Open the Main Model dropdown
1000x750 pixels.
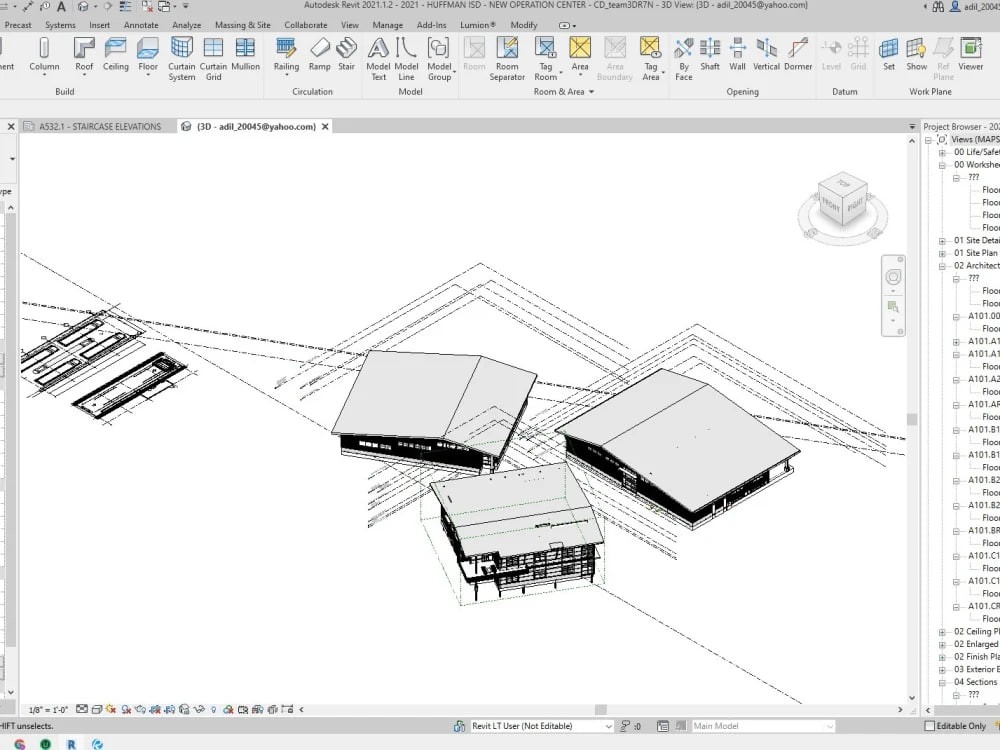831,726
